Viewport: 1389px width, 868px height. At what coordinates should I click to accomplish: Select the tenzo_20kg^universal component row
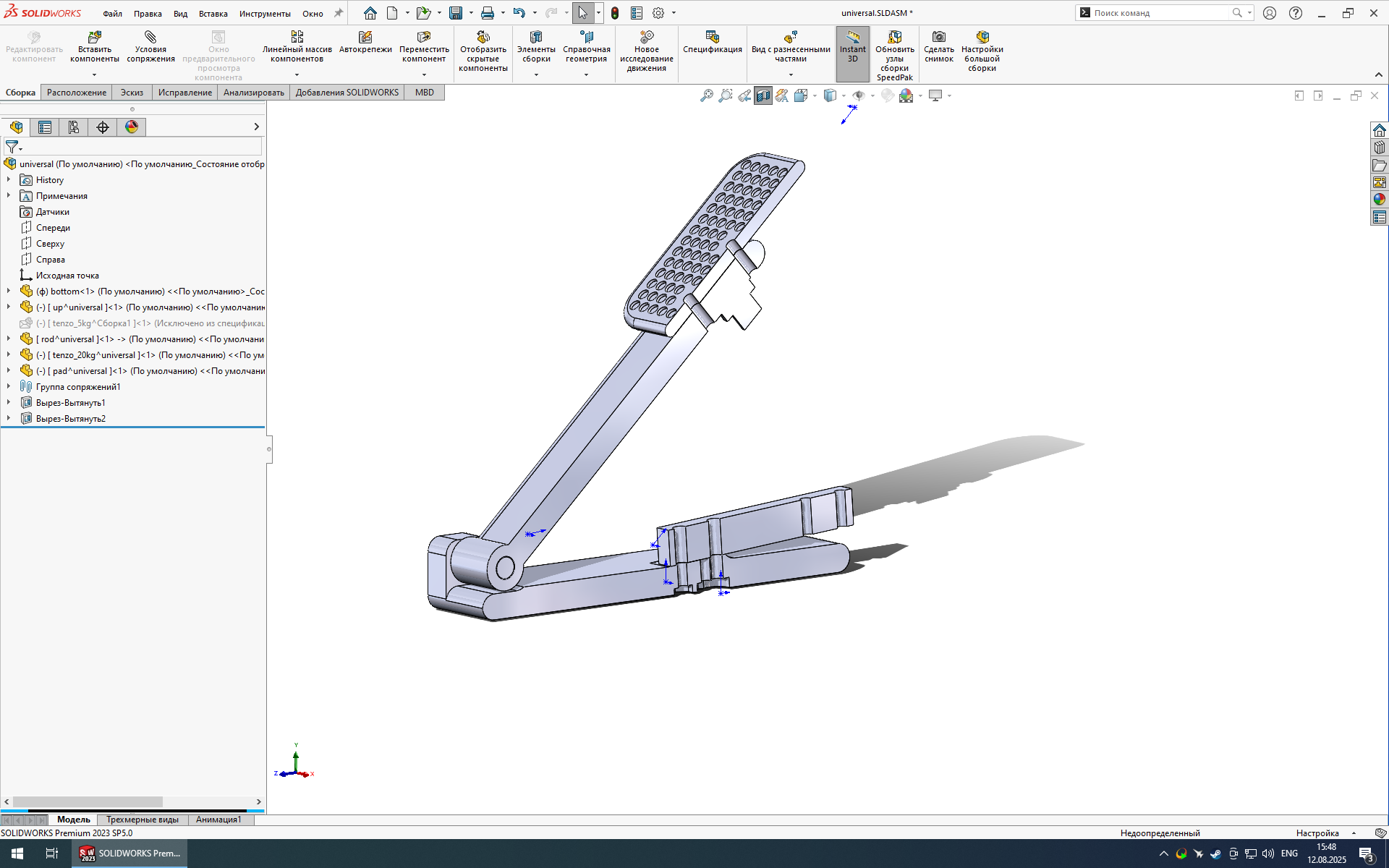142,355
